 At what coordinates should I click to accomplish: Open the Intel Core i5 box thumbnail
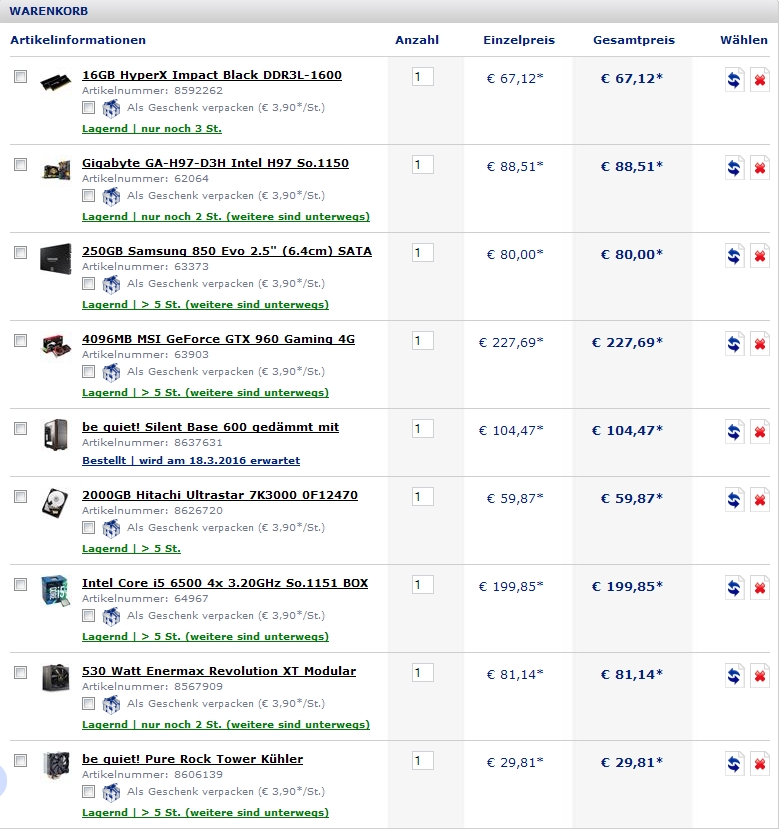[55, 591]
